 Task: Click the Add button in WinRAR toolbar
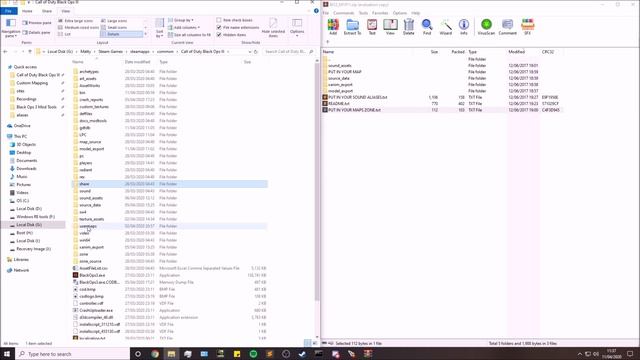(x=333, y=27)
